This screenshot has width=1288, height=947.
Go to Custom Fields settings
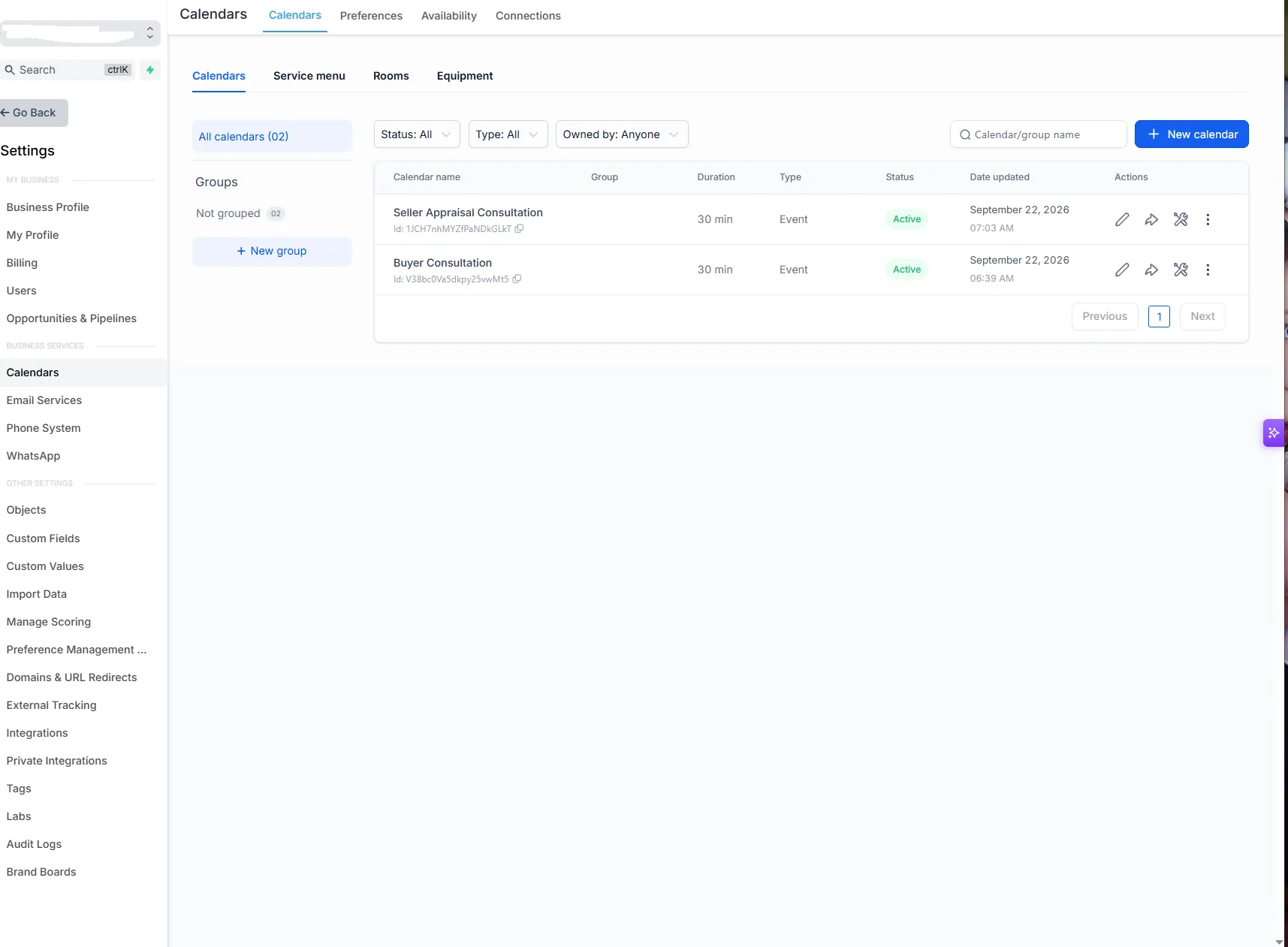[43, 538]
